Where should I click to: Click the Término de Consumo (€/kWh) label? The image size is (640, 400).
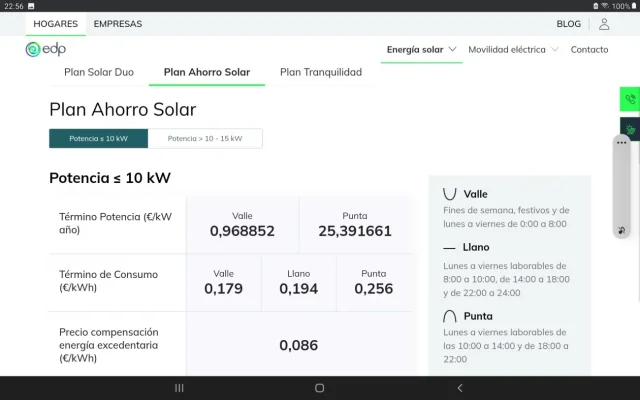(x=109, y=281)
